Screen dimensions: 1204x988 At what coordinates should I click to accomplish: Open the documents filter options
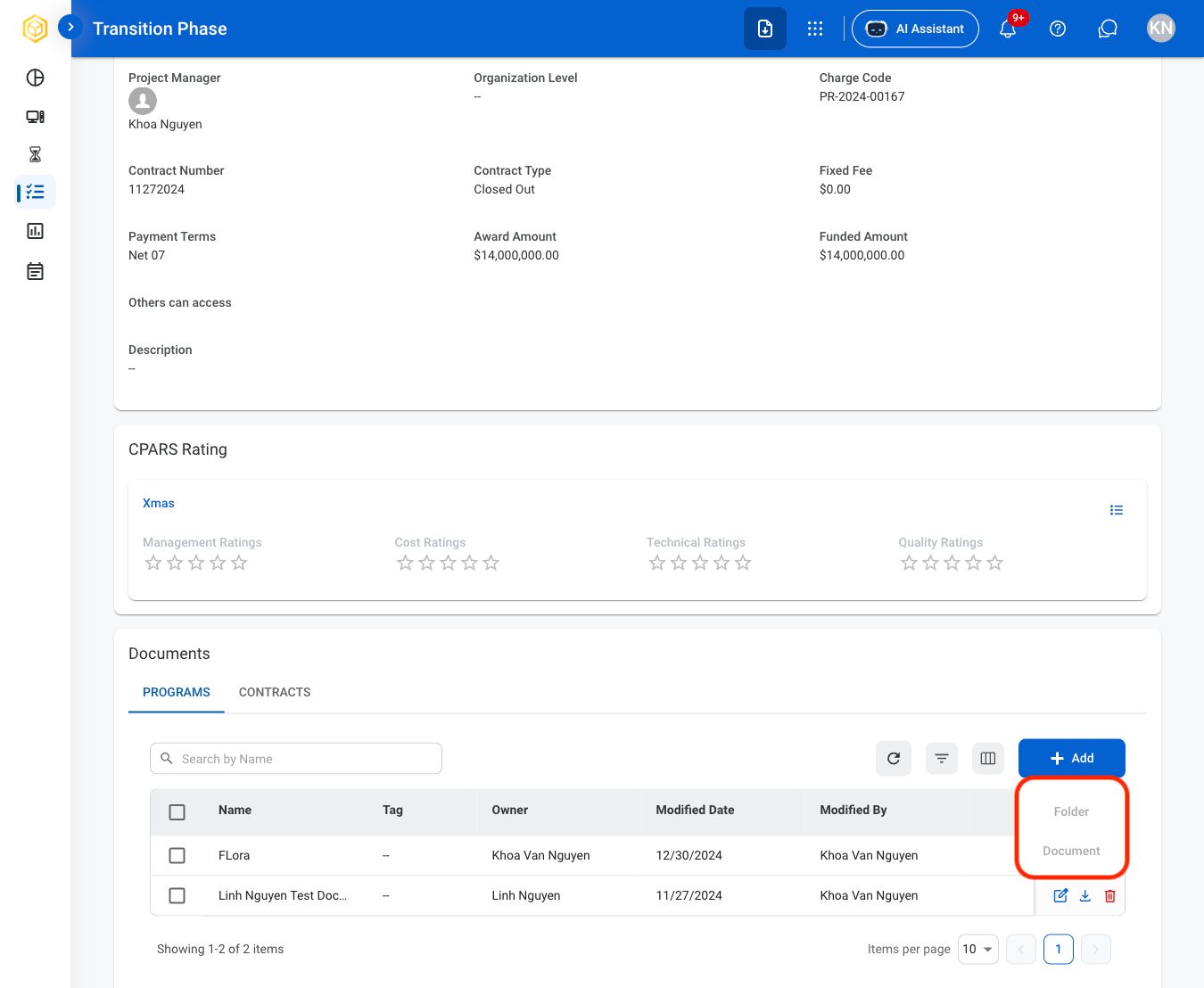[x=942, y=758]
